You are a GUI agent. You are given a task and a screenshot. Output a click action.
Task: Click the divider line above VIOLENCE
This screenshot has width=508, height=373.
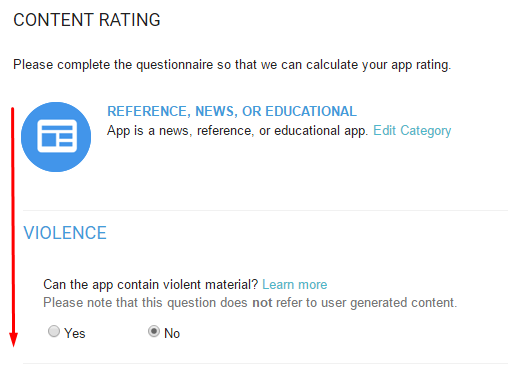click(x=265, y=210)
